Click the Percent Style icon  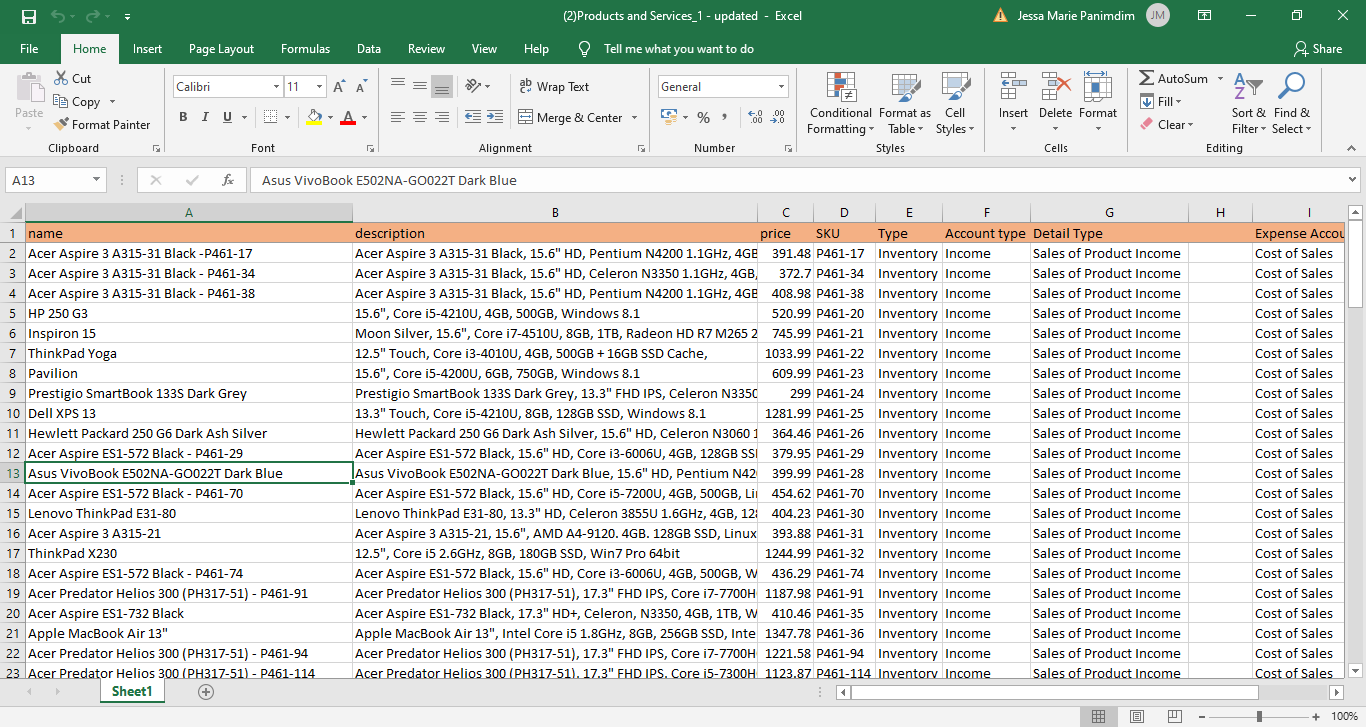(x=703, y=117)
